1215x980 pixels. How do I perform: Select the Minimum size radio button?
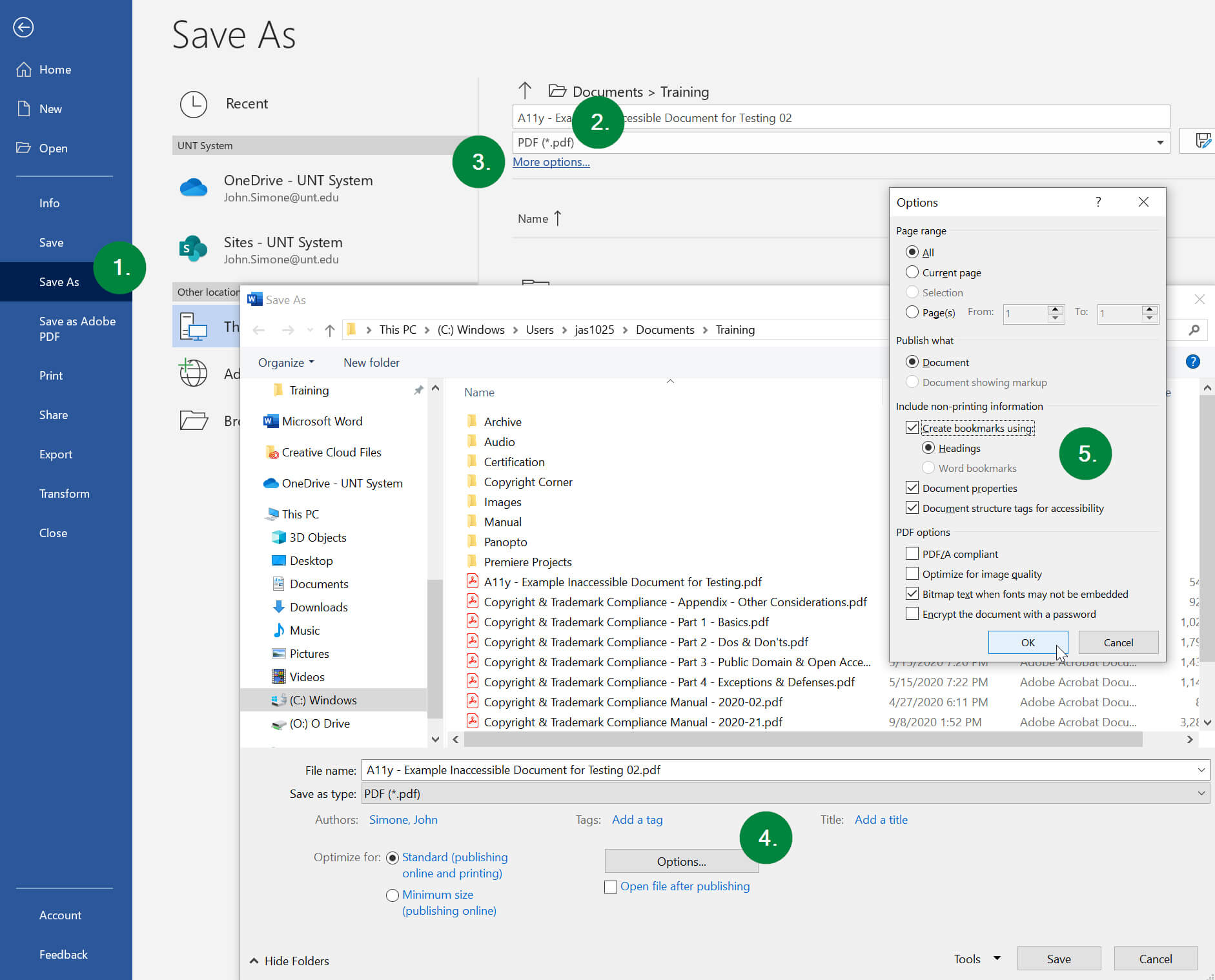(x=392, y=895)
